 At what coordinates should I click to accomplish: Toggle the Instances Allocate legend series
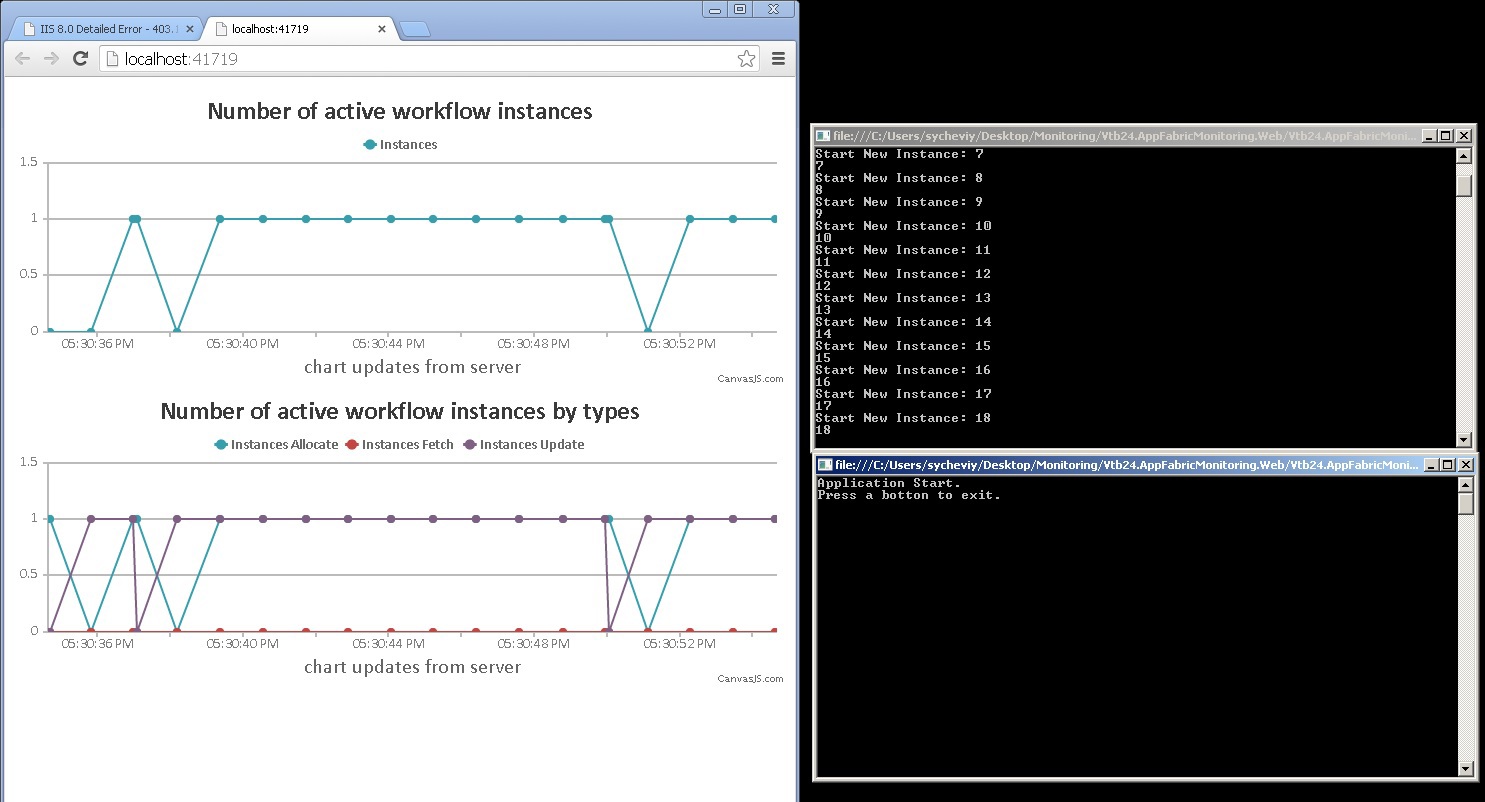276,444
